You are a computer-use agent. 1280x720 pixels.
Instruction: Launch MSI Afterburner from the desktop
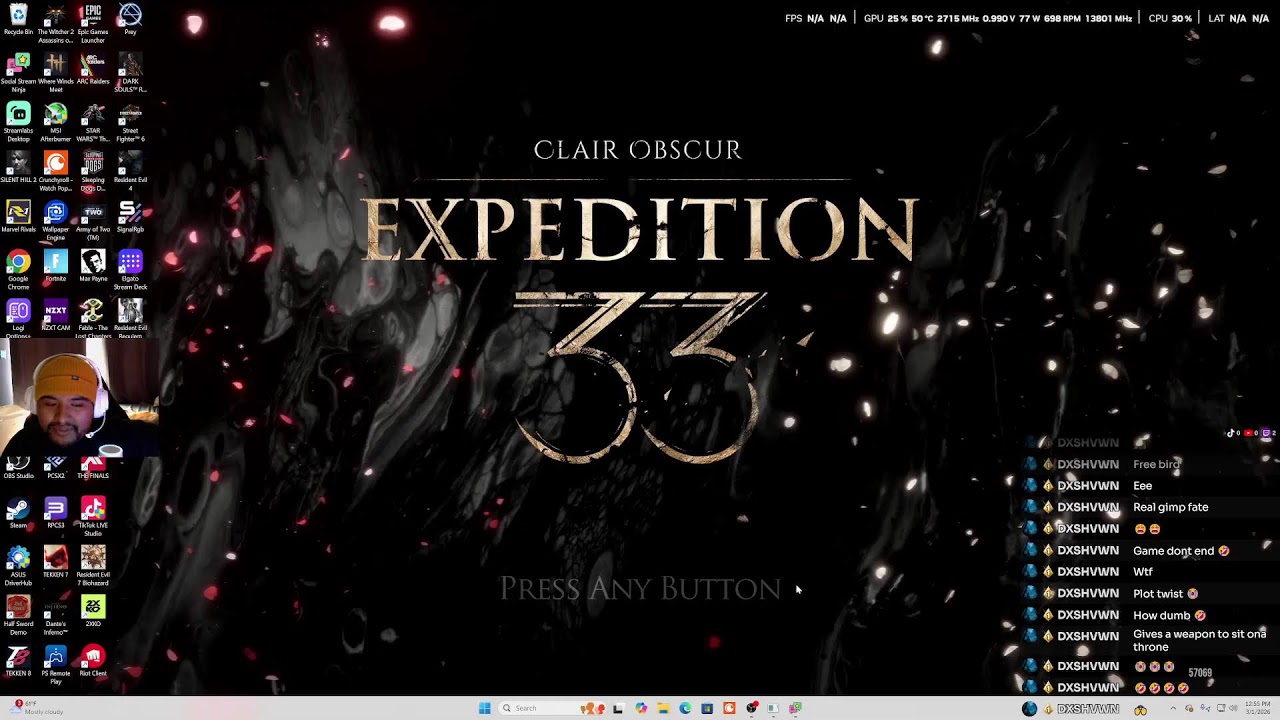tap(55, 122)
